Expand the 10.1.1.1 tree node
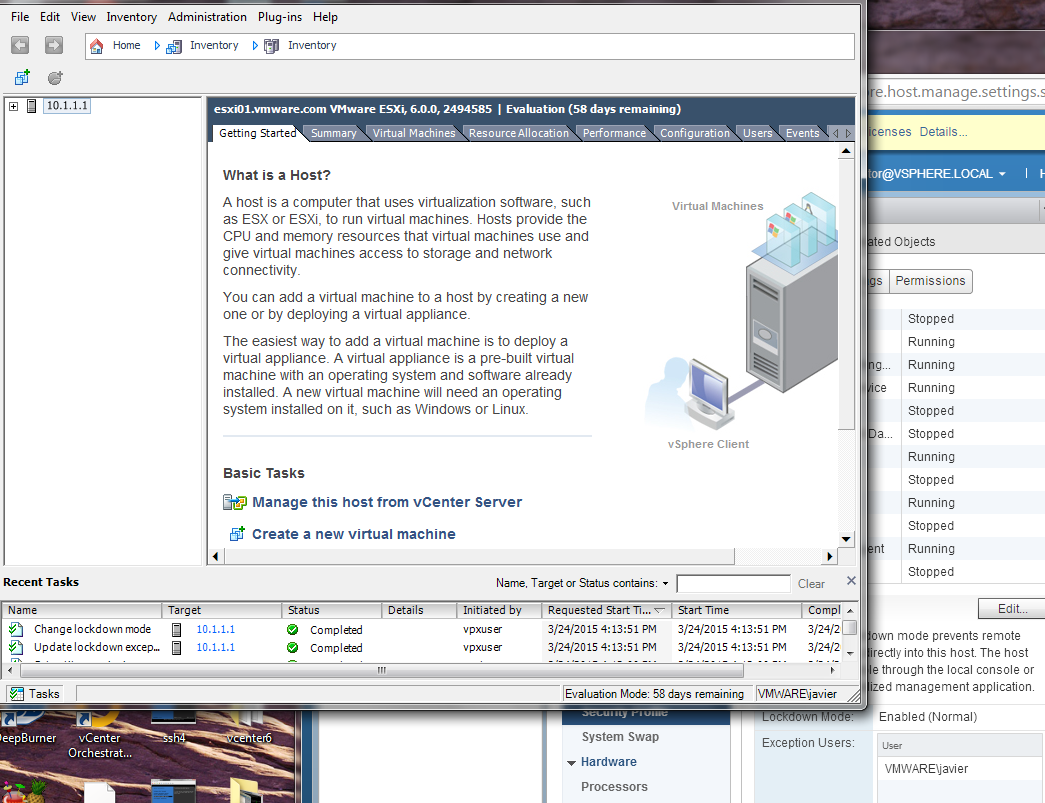This screenshot has width=1045, height=803. click(x=13, y=106)
